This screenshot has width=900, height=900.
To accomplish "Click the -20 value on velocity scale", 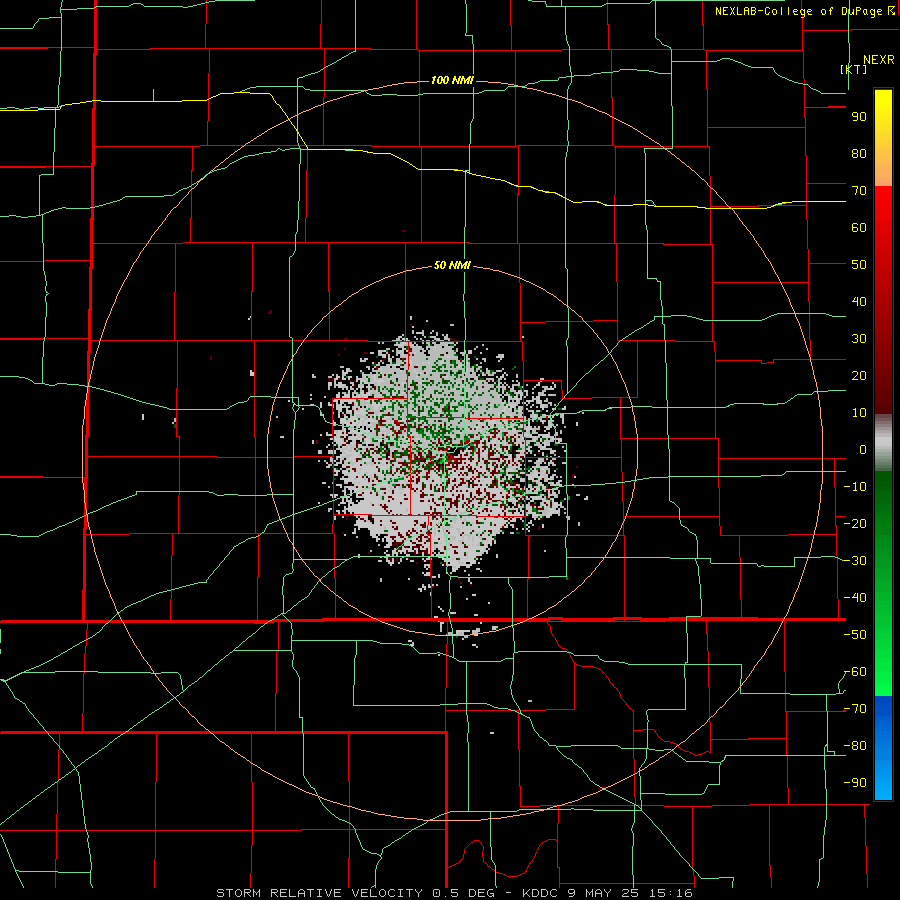I will click(x=855, y=523).
